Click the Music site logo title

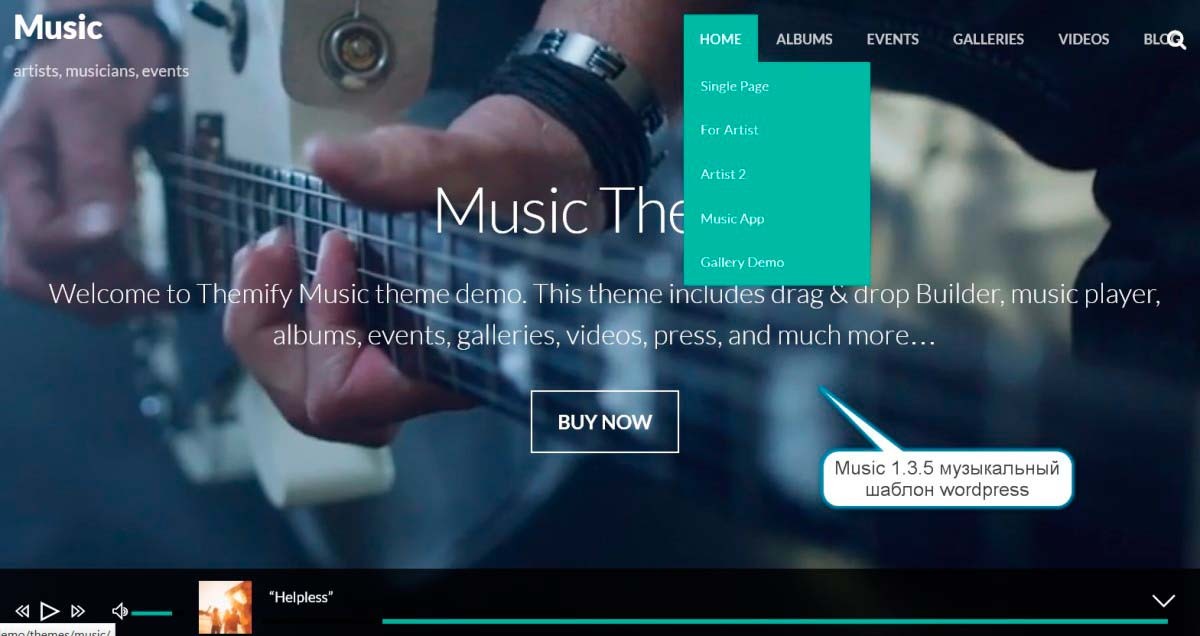tap(58, 27)
